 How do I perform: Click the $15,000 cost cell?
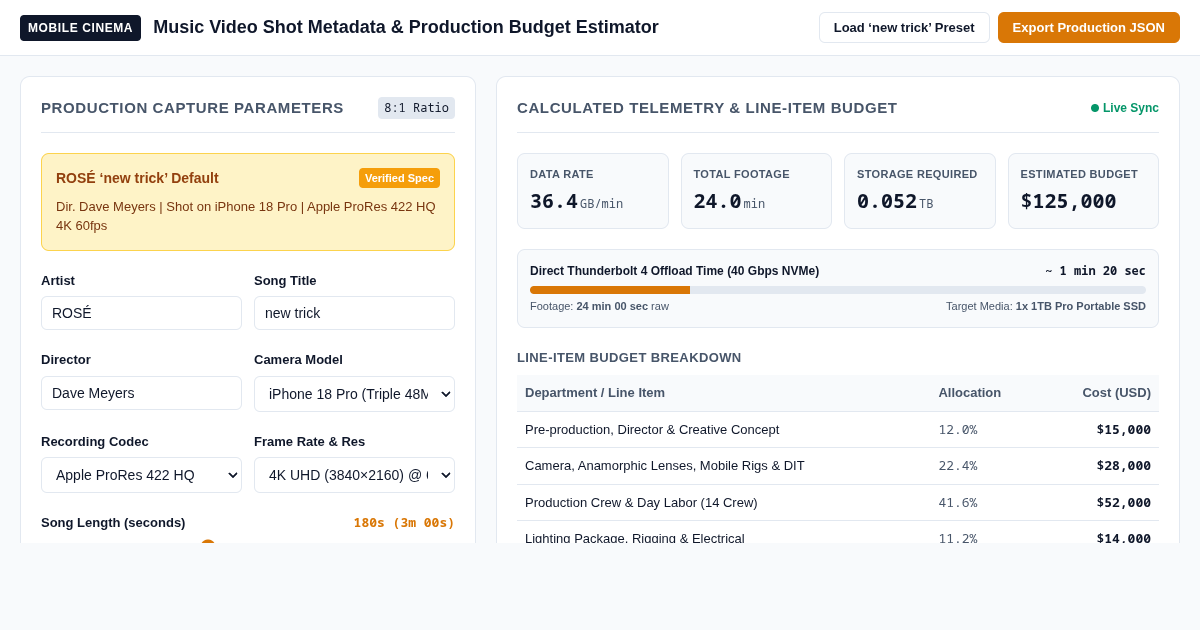(1123, 430)
